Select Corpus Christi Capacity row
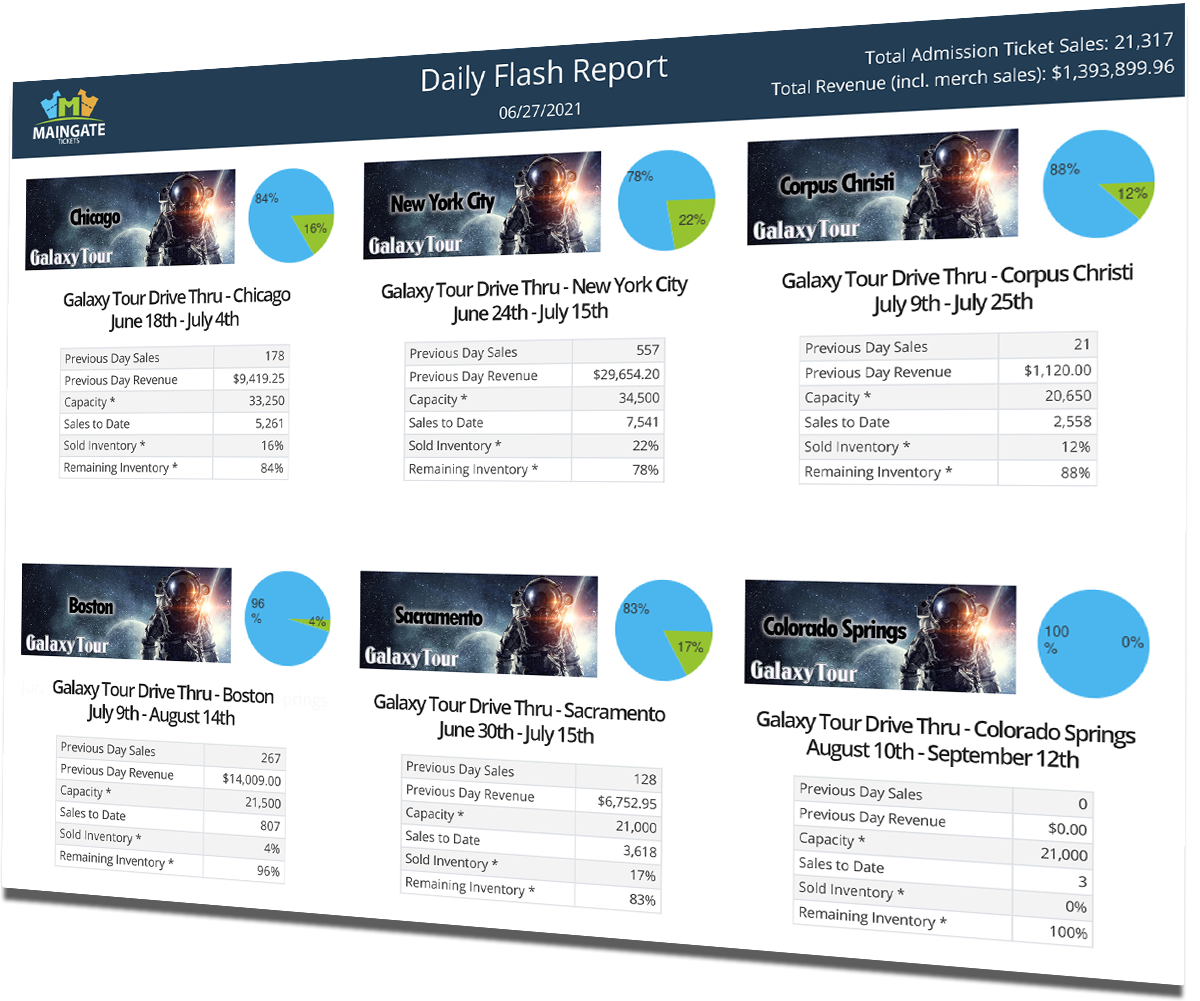 point(948,397)
